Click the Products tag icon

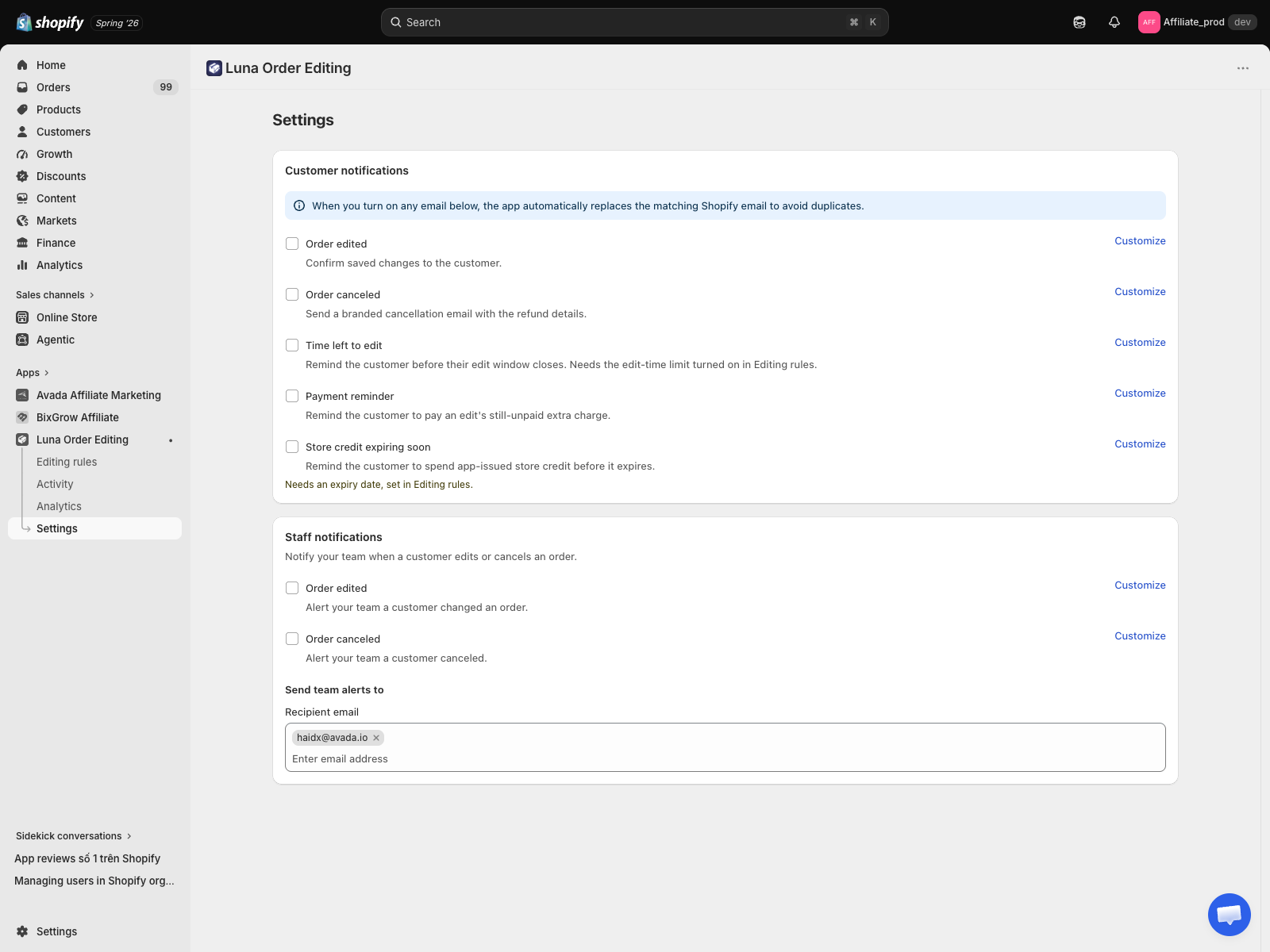pyautogui.click(x=22, y=109)
